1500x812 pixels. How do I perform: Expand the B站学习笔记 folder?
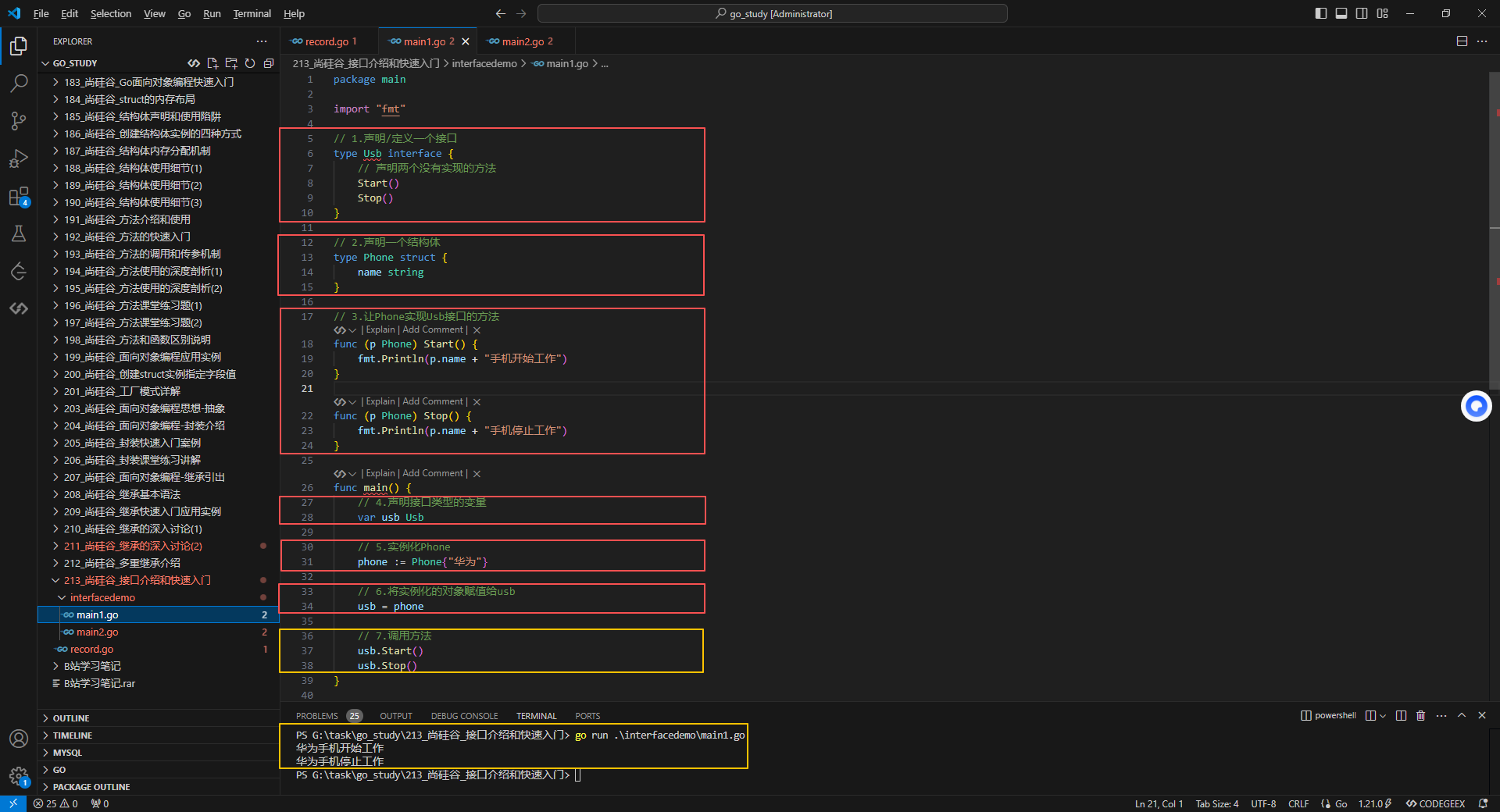[159, 666]
